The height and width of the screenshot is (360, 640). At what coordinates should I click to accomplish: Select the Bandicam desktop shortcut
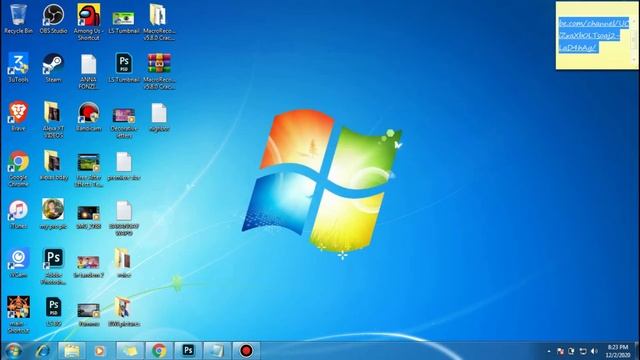[89, 116]
